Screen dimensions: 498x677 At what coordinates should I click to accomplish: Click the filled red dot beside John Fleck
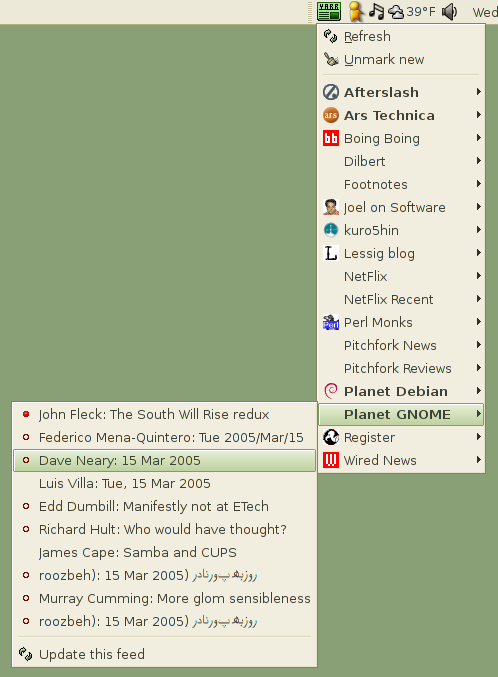coord(26,414)
